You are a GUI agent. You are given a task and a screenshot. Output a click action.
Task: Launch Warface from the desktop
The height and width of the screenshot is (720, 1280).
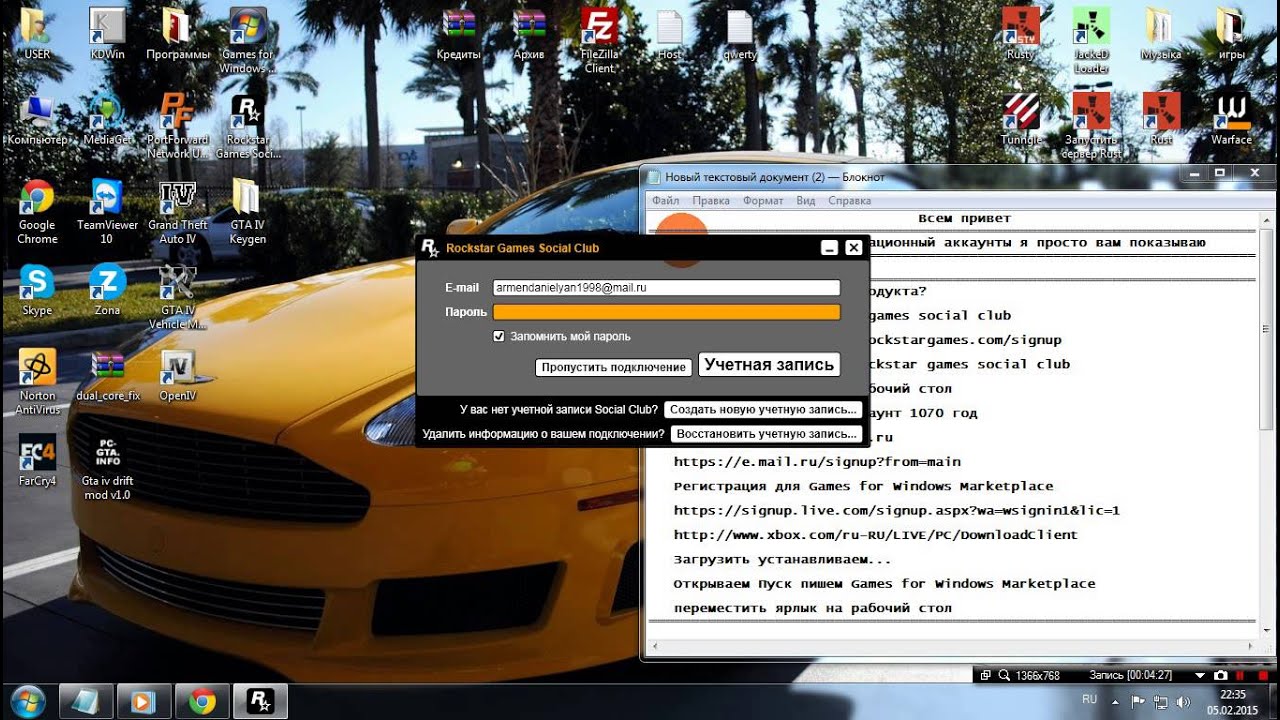pyautogui.click(x=1231, y=118)
